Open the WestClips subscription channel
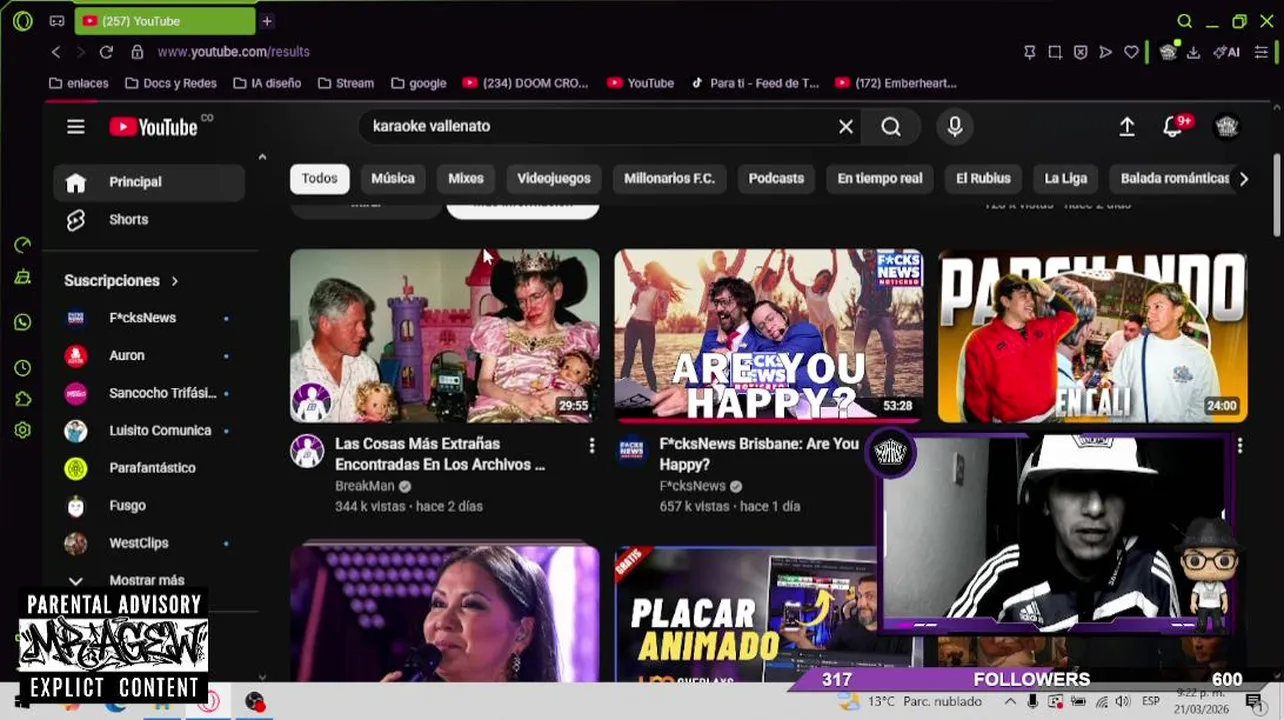This screenshot has height=720, width=1284. click(149, 543)
